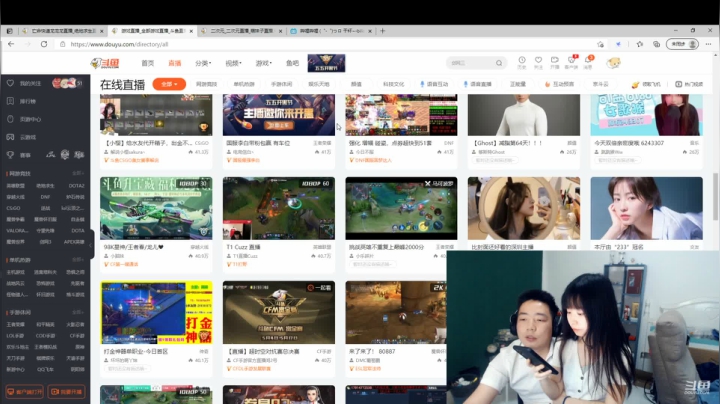720x404 pixels.
Task: Select the 单机热游 category chip
Action: coord(244,84)
